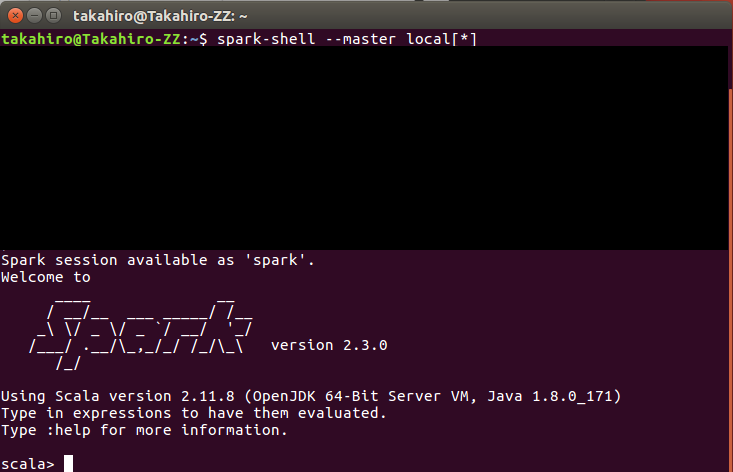Image resolution: width=733 pixels, height=472 pixels.
Task: Click the 'Welcome to' line
Action: (46, 277)
